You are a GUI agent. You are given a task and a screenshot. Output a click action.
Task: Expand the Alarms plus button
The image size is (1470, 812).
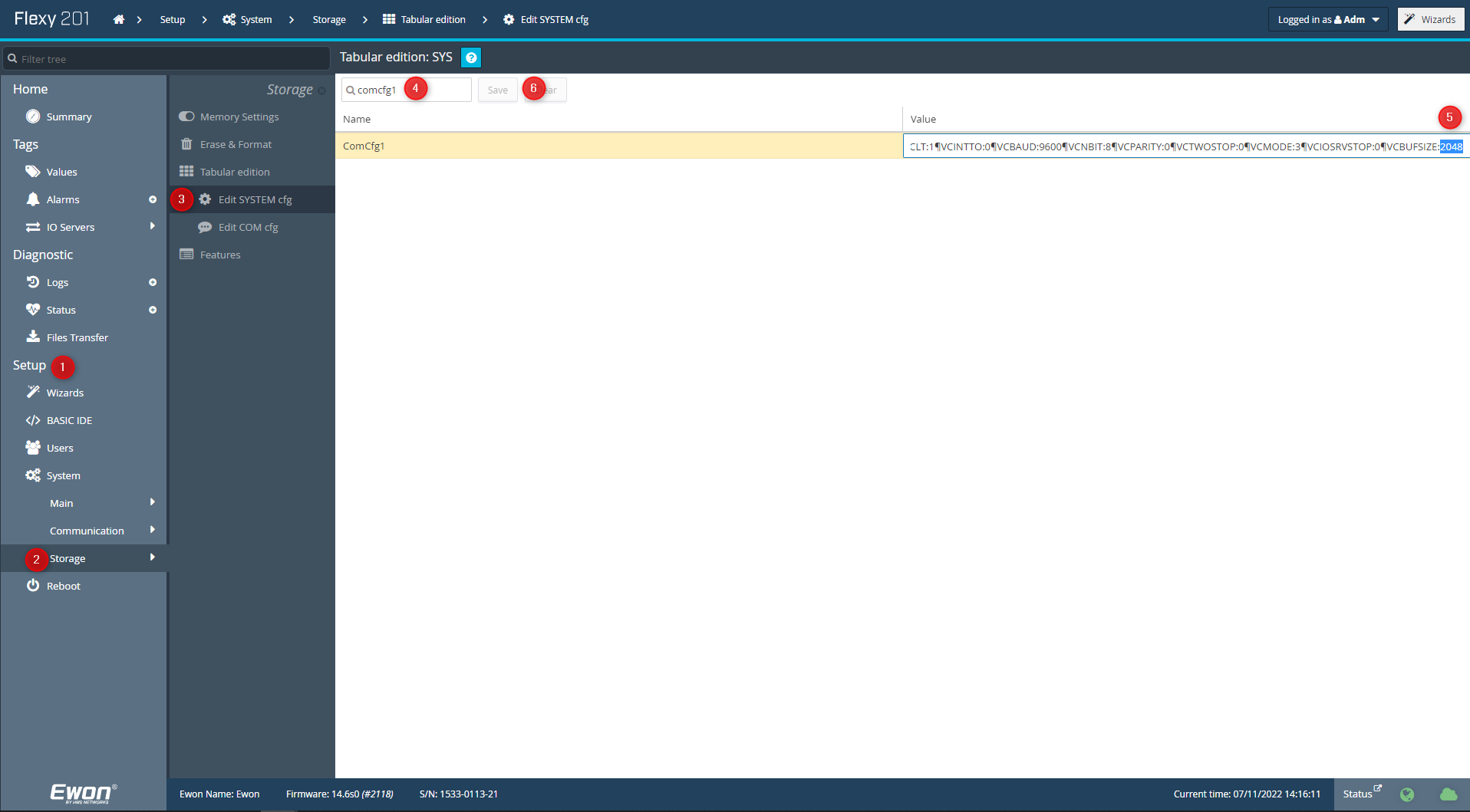153,199
